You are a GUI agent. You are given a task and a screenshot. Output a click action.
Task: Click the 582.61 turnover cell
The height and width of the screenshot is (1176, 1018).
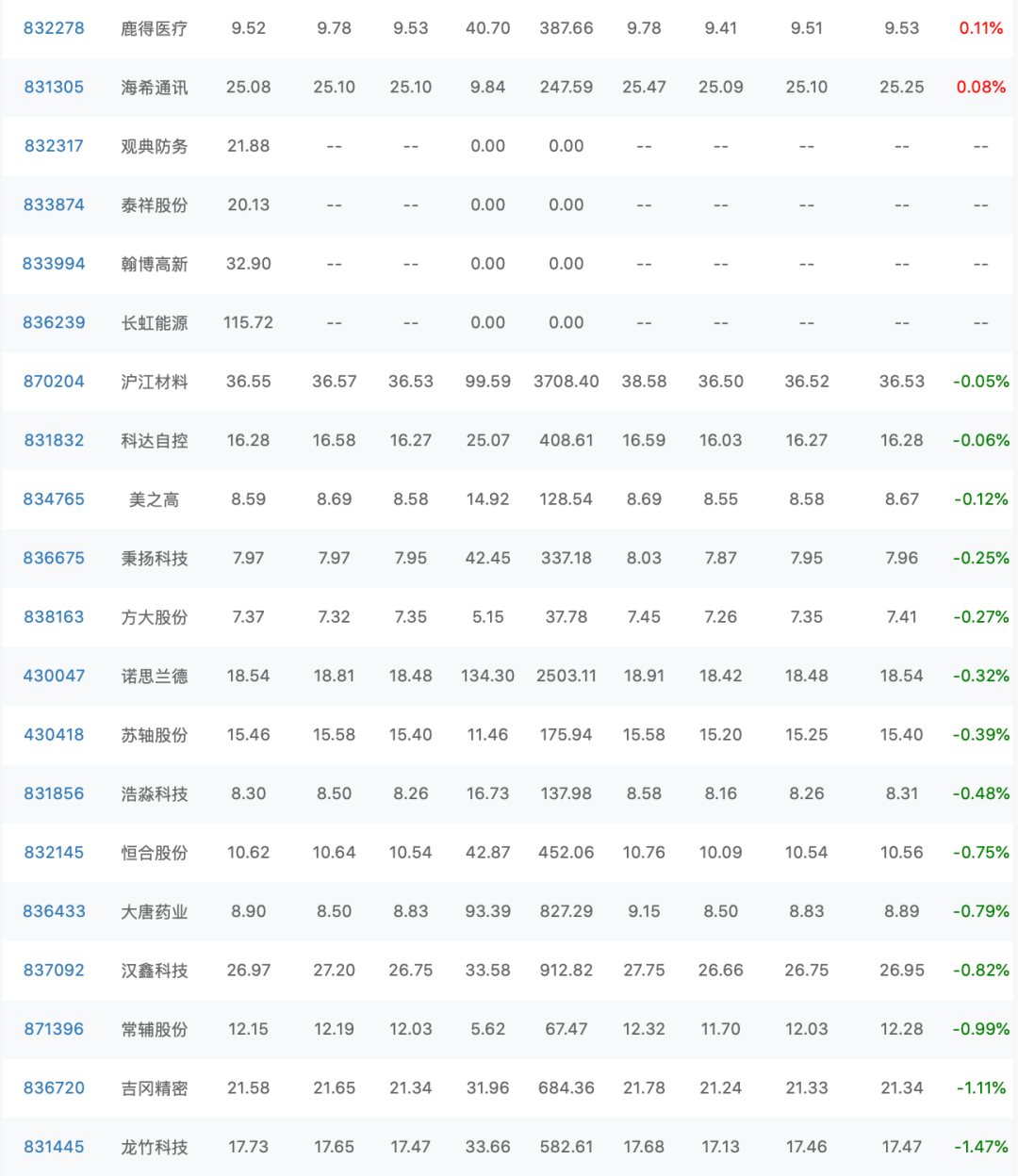(x=566, y=1147)
